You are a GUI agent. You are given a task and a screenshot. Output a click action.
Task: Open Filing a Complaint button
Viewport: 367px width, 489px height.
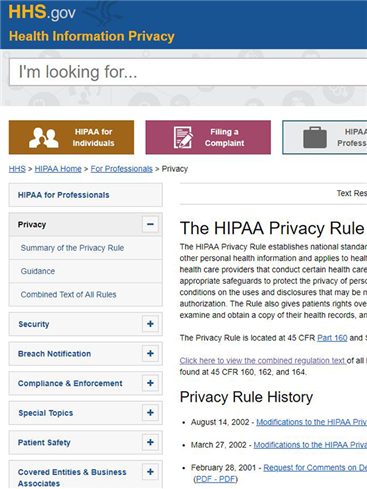coord(208,137)
